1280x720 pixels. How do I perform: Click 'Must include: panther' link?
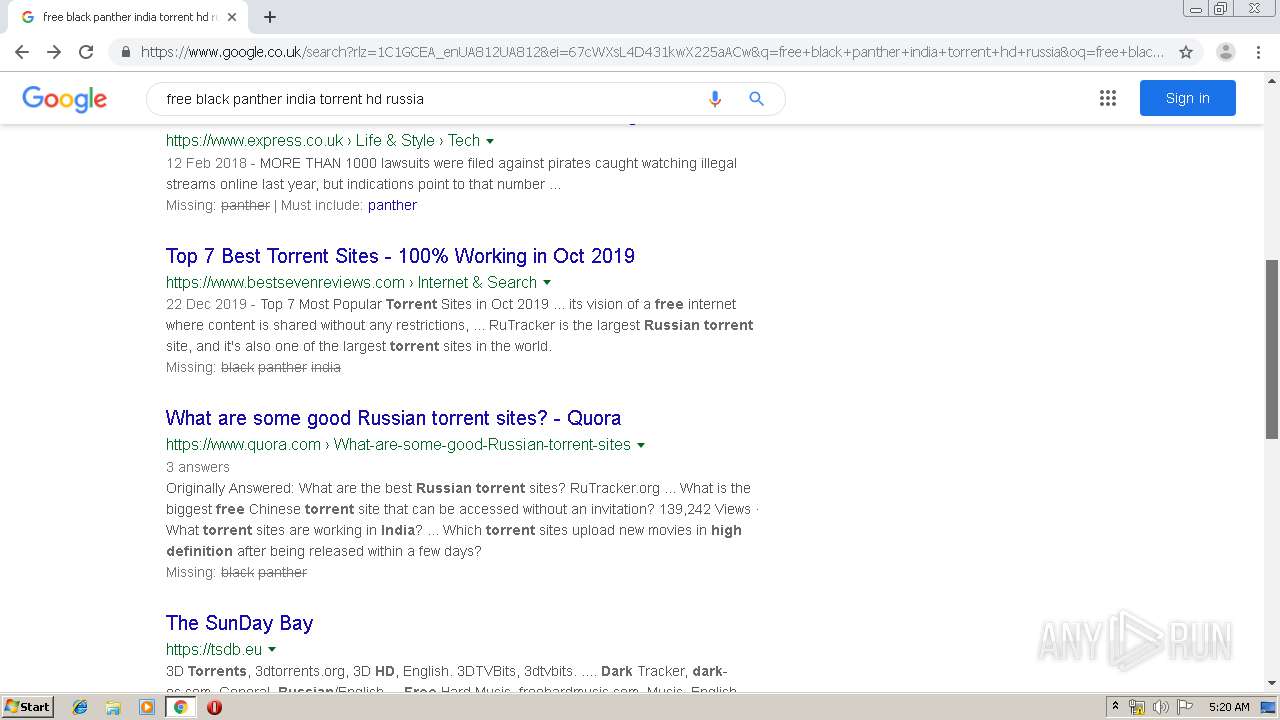[392, 205]
